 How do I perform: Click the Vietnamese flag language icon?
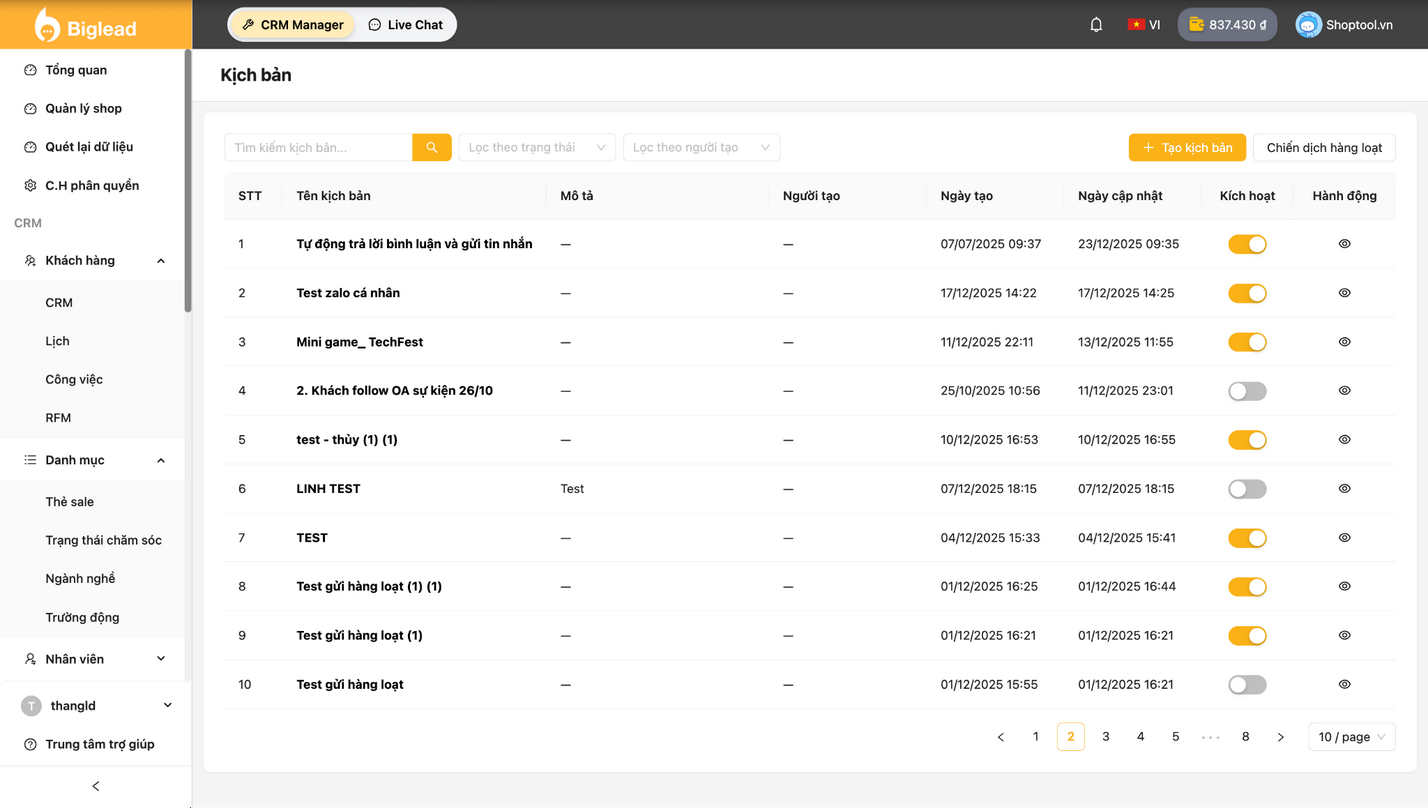click(1135, 23)
